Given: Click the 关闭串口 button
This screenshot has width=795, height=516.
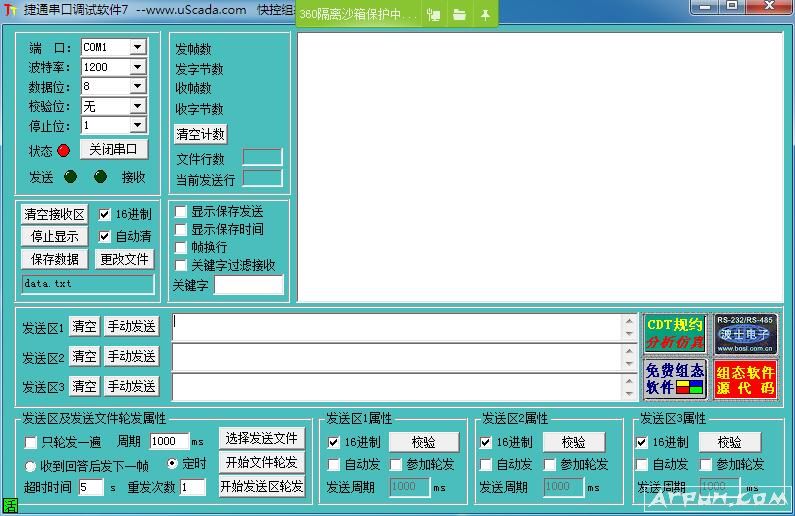Looking at the screenshot, I should pyautogui.click(x=113, y=149).
